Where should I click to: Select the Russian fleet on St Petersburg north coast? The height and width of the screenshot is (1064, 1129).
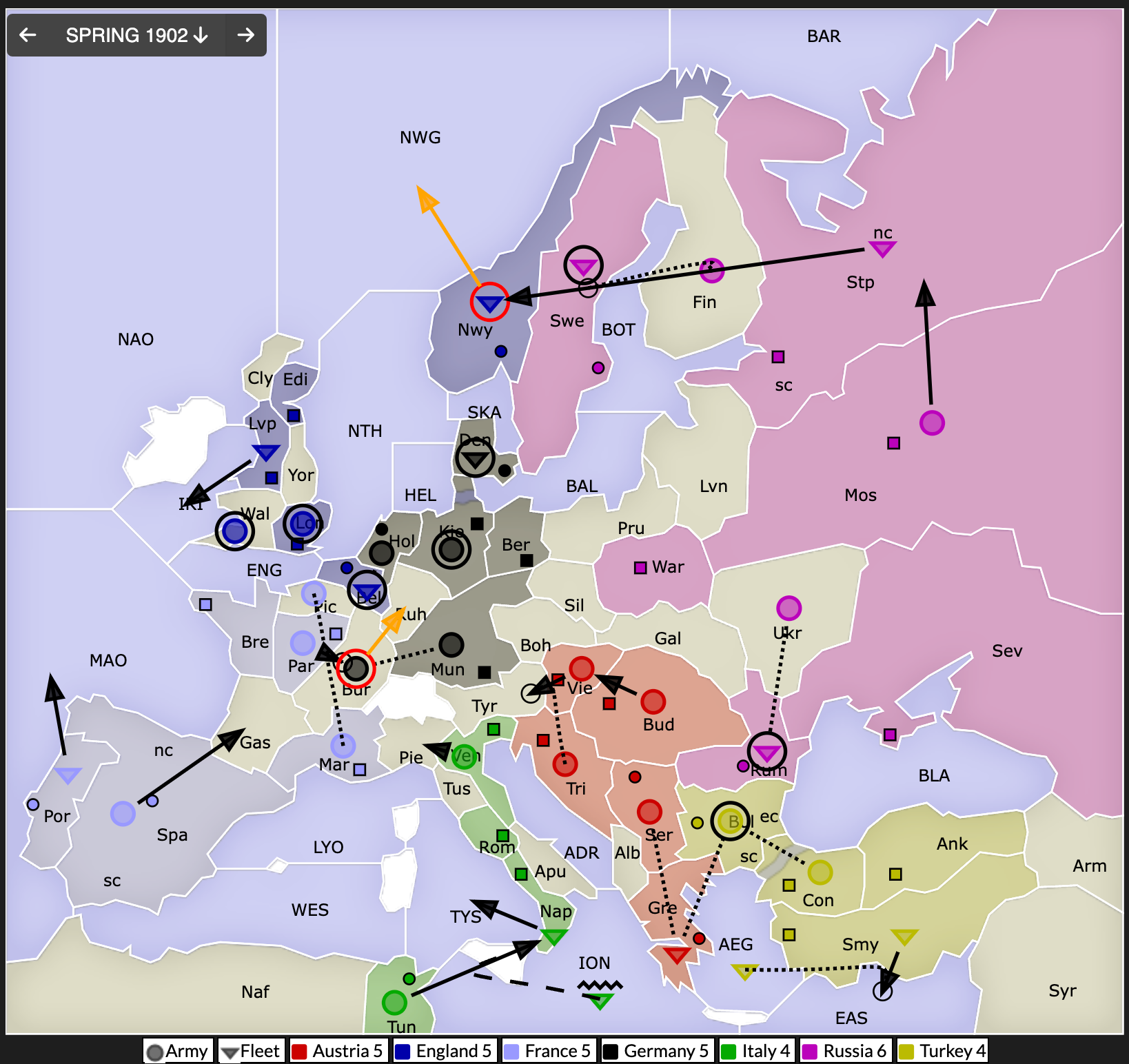point(882,249)
